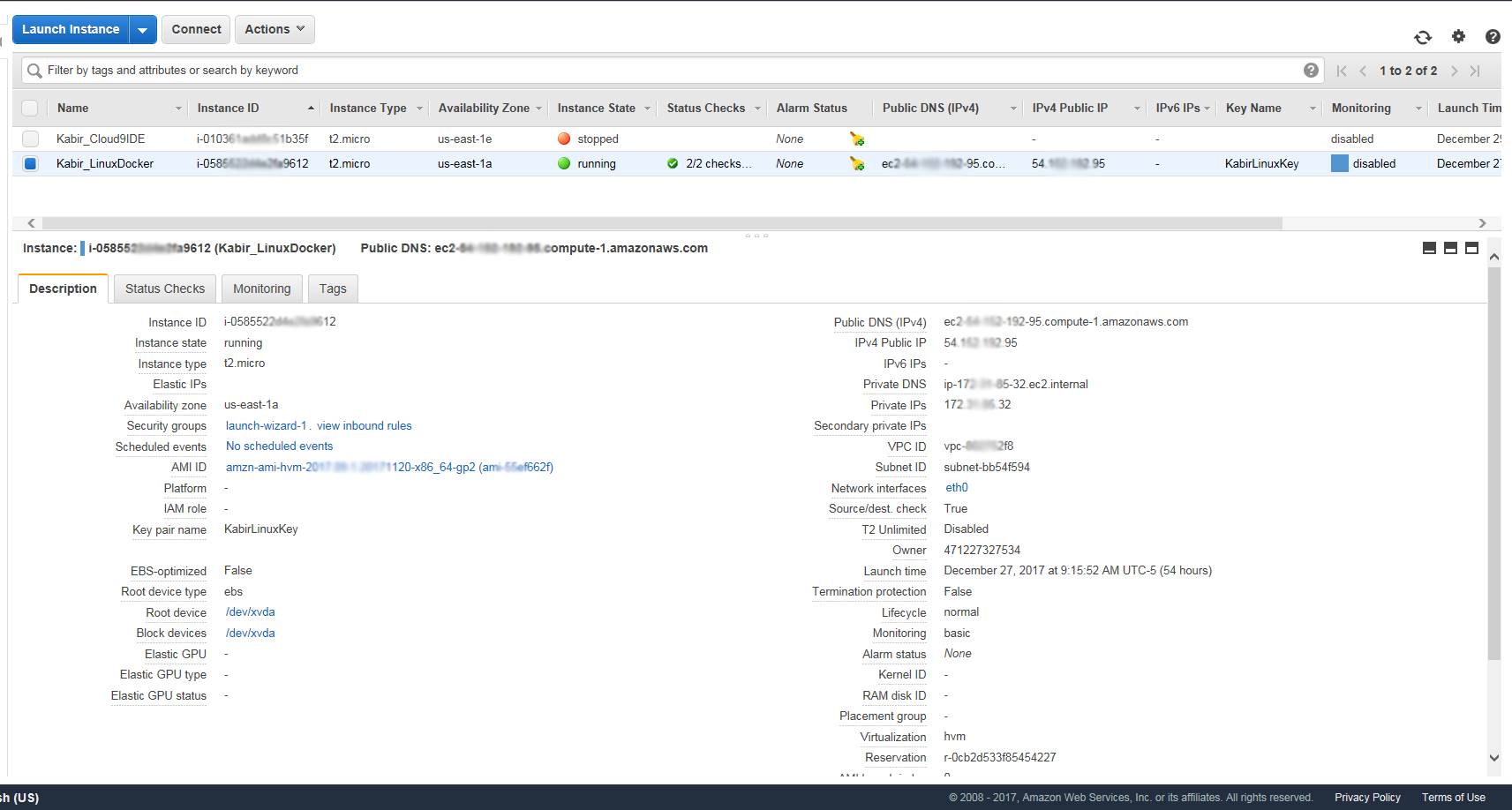The width and height of the screenshot is (1512, 810).
Task: Click KabirLinuxKey in the Key Name column
Action: (1261, 163)
